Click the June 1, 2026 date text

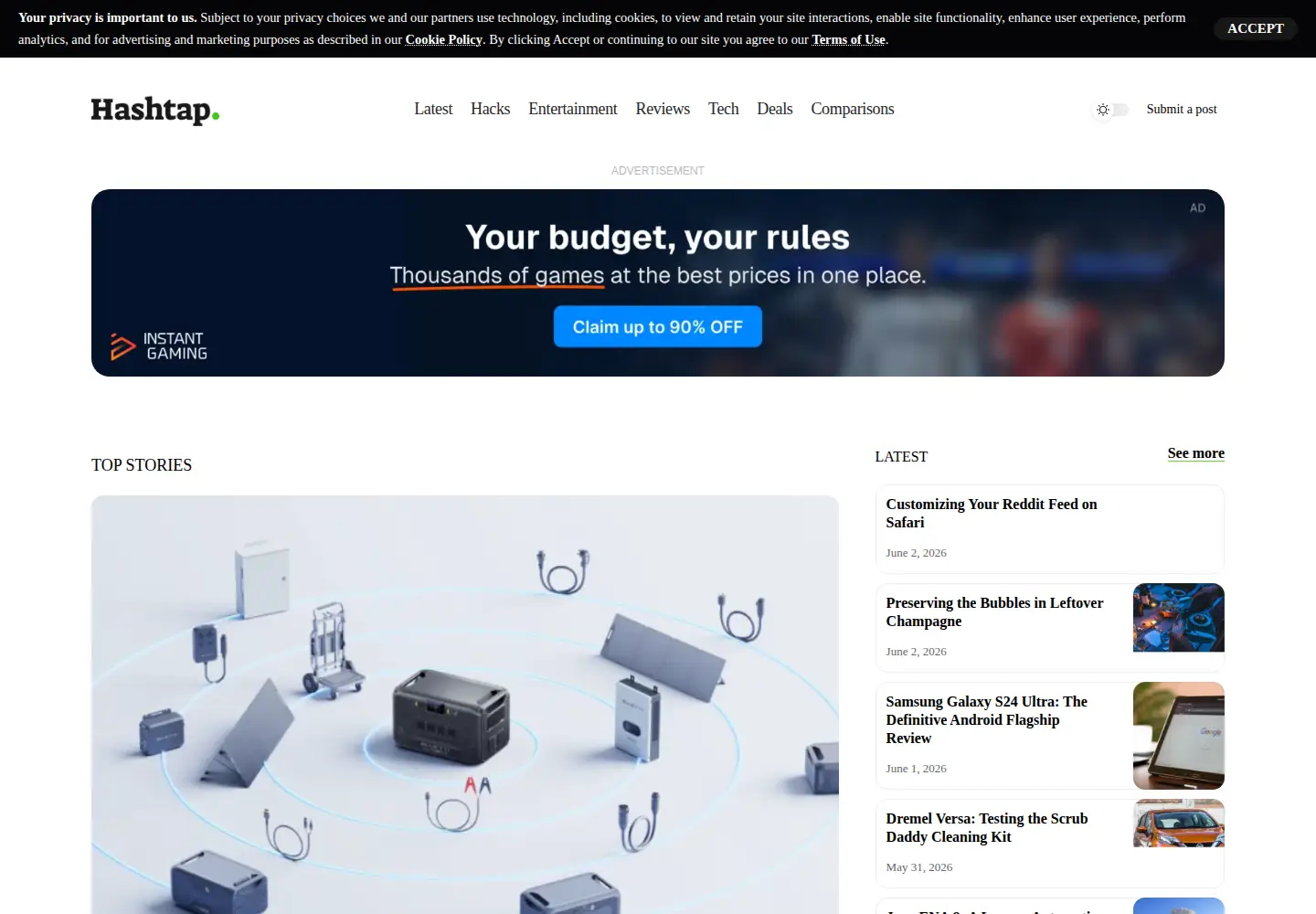pos(916,769)
